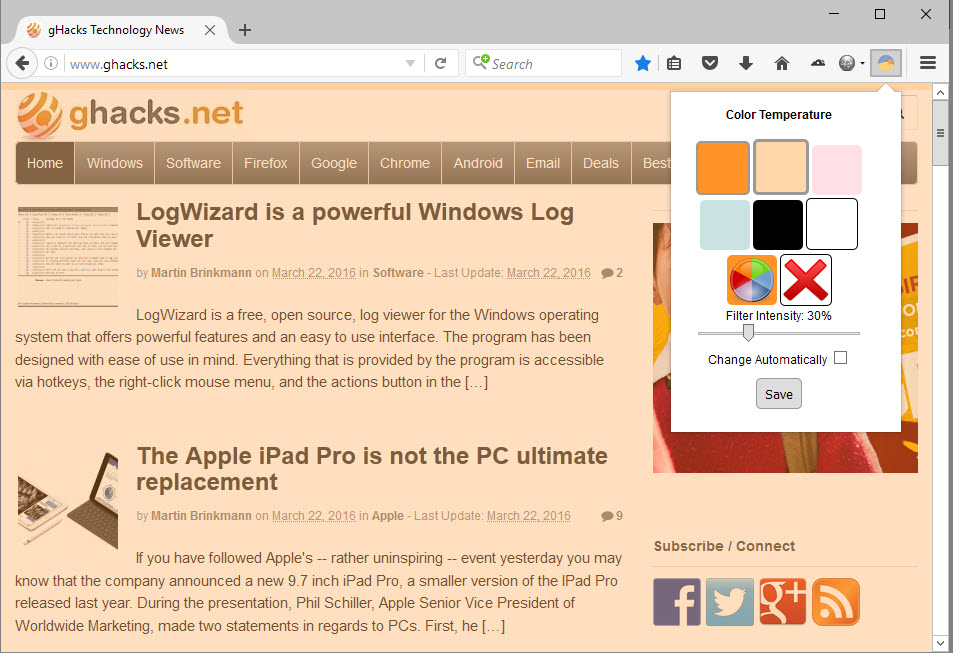Open the Apple iPad Pro article headline
Image resolution: width=953 pixels, height=653 pixels.
pyautogui.click(x=372, y=469)
